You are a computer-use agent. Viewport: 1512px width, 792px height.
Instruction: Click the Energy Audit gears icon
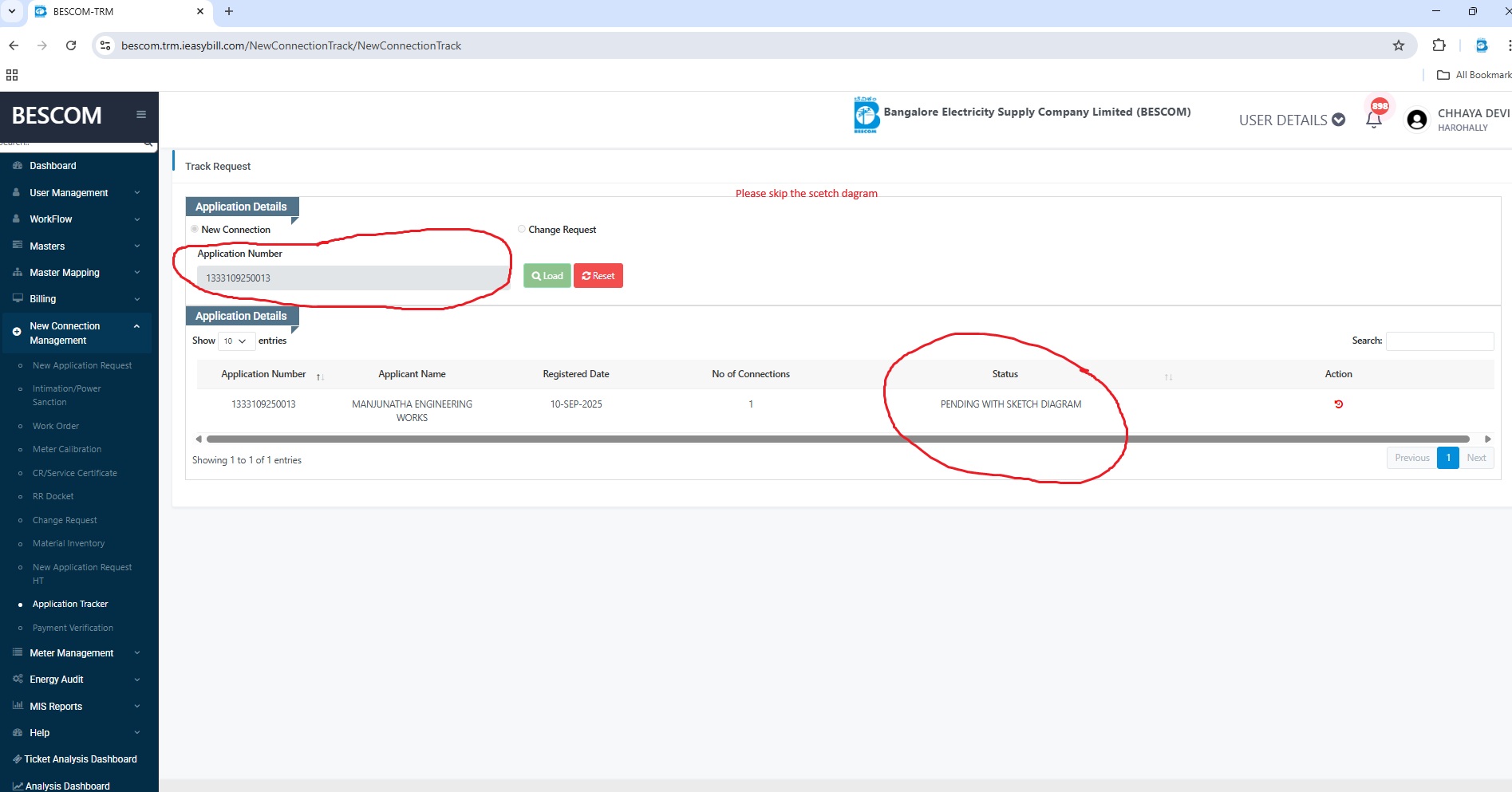pos(17,680)
